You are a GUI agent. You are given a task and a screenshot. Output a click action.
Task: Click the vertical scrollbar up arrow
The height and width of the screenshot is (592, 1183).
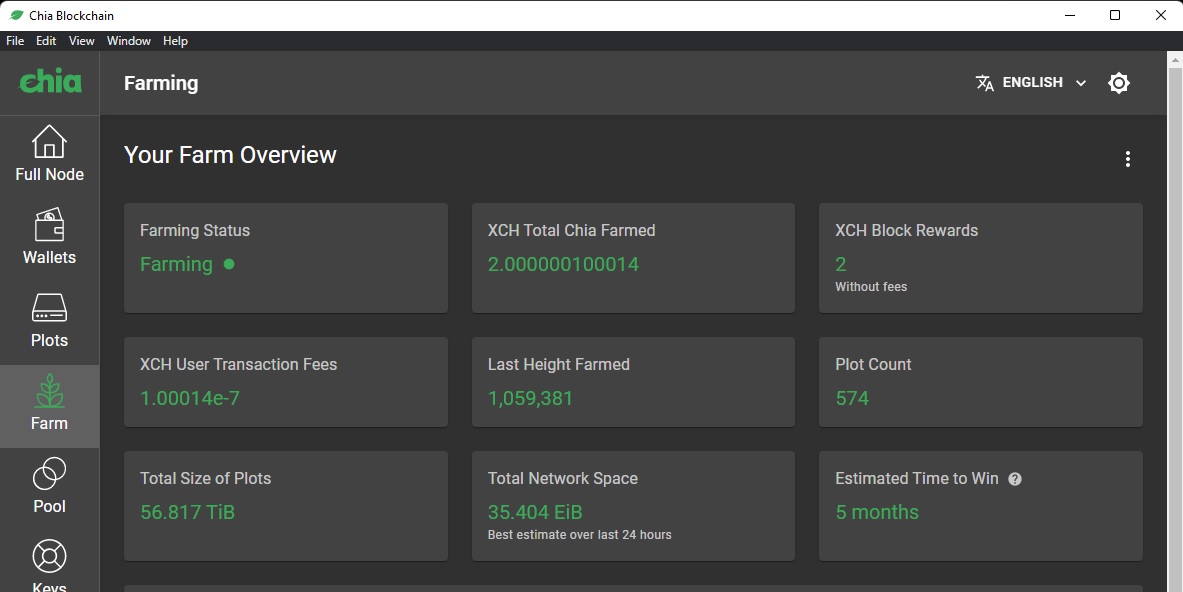pos(1175,59)
